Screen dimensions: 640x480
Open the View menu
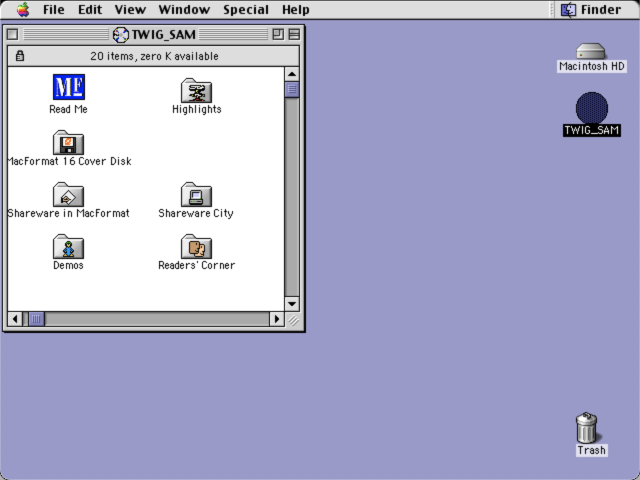click(x=130, y=9)
